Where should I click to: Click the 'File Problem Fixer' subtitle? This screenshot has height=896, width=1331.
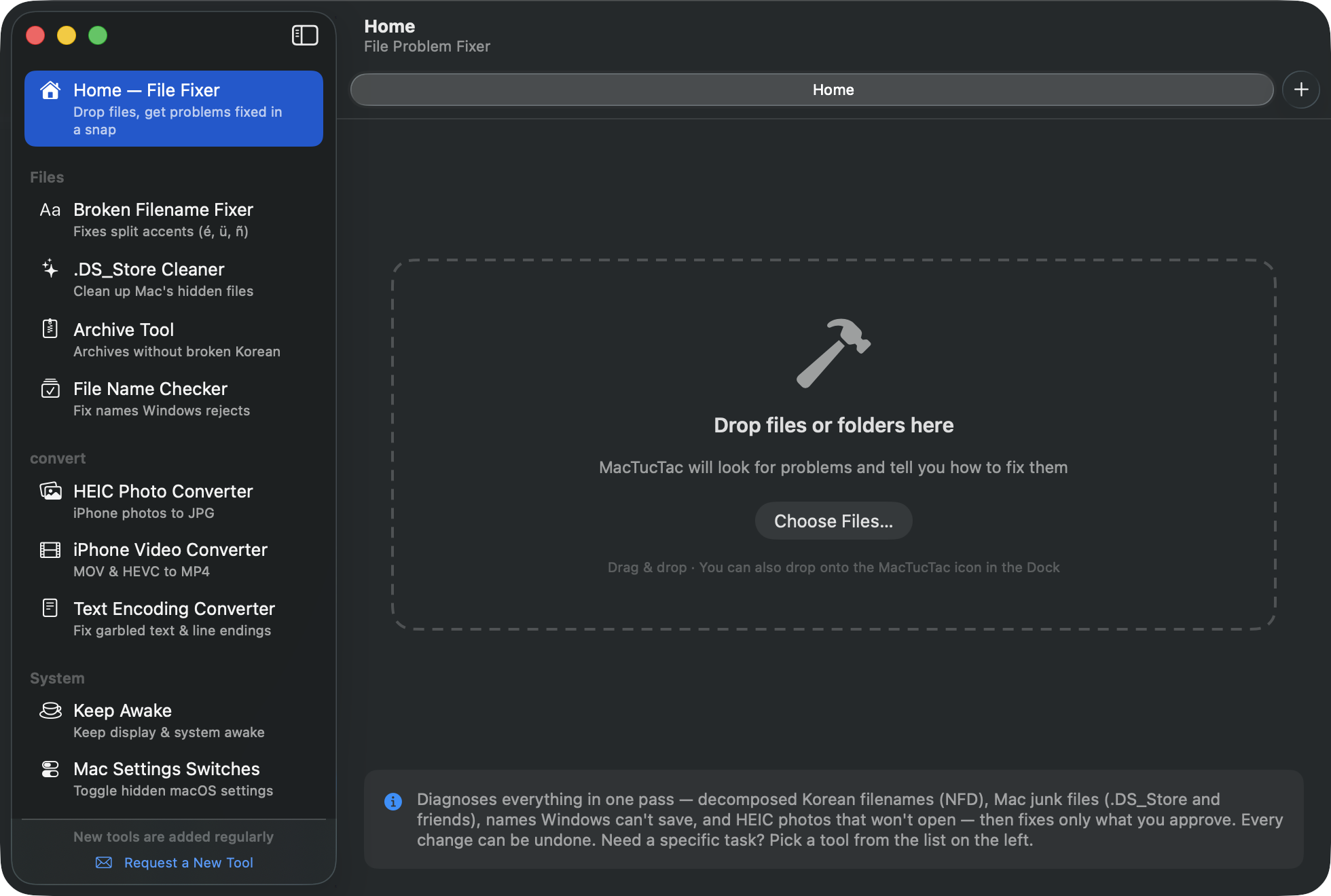[427, 46]
